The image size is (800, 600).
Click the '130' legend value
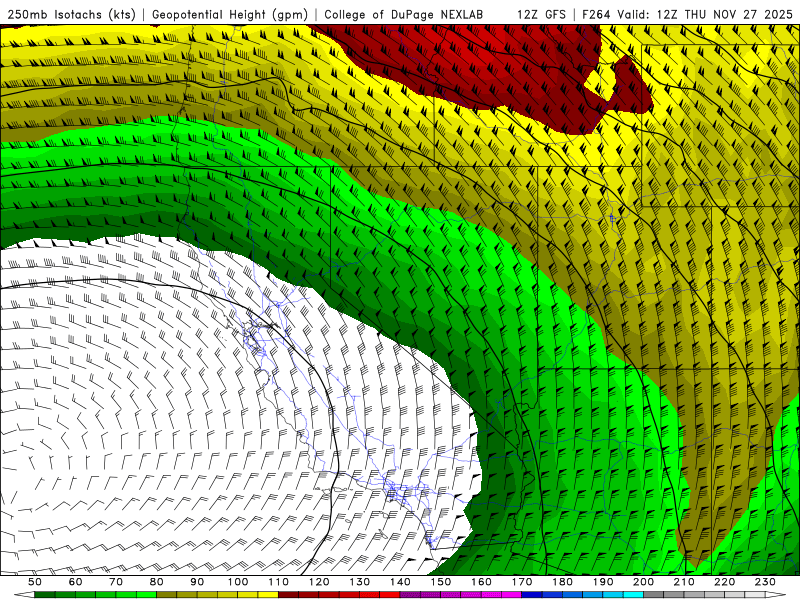point(359,582)
